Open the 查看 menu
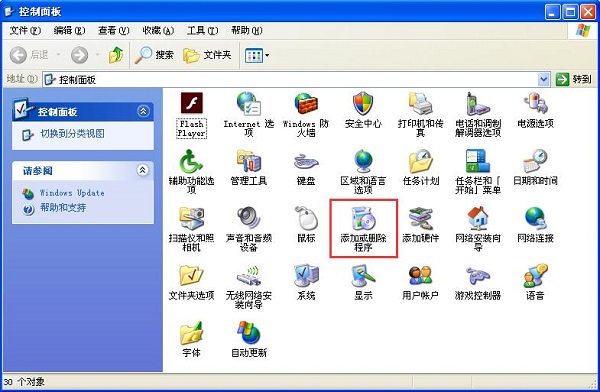This screenshot has width=600, height=392. tap(114, 30)
